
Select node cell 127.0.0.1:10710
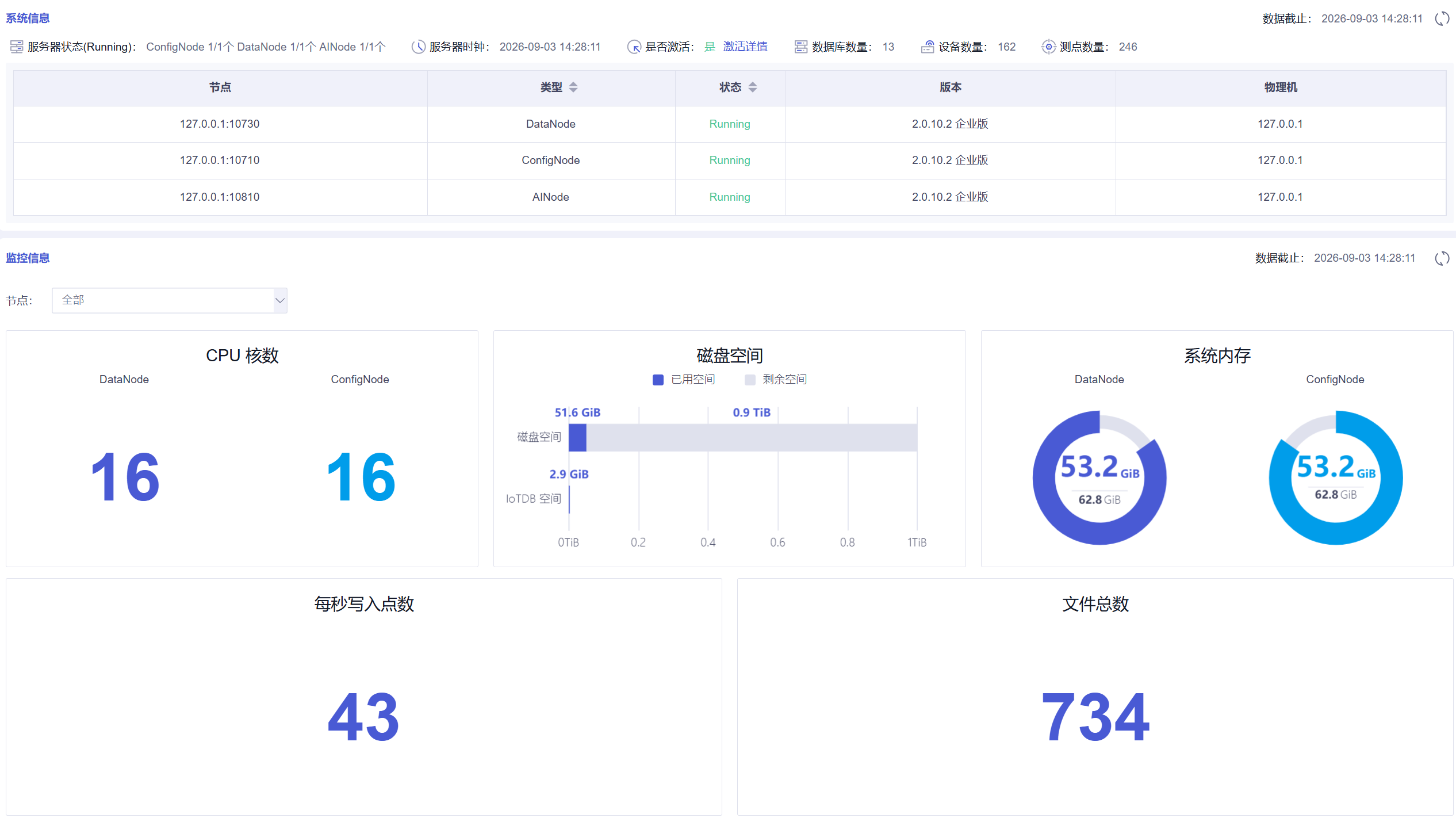click(220, 160)
